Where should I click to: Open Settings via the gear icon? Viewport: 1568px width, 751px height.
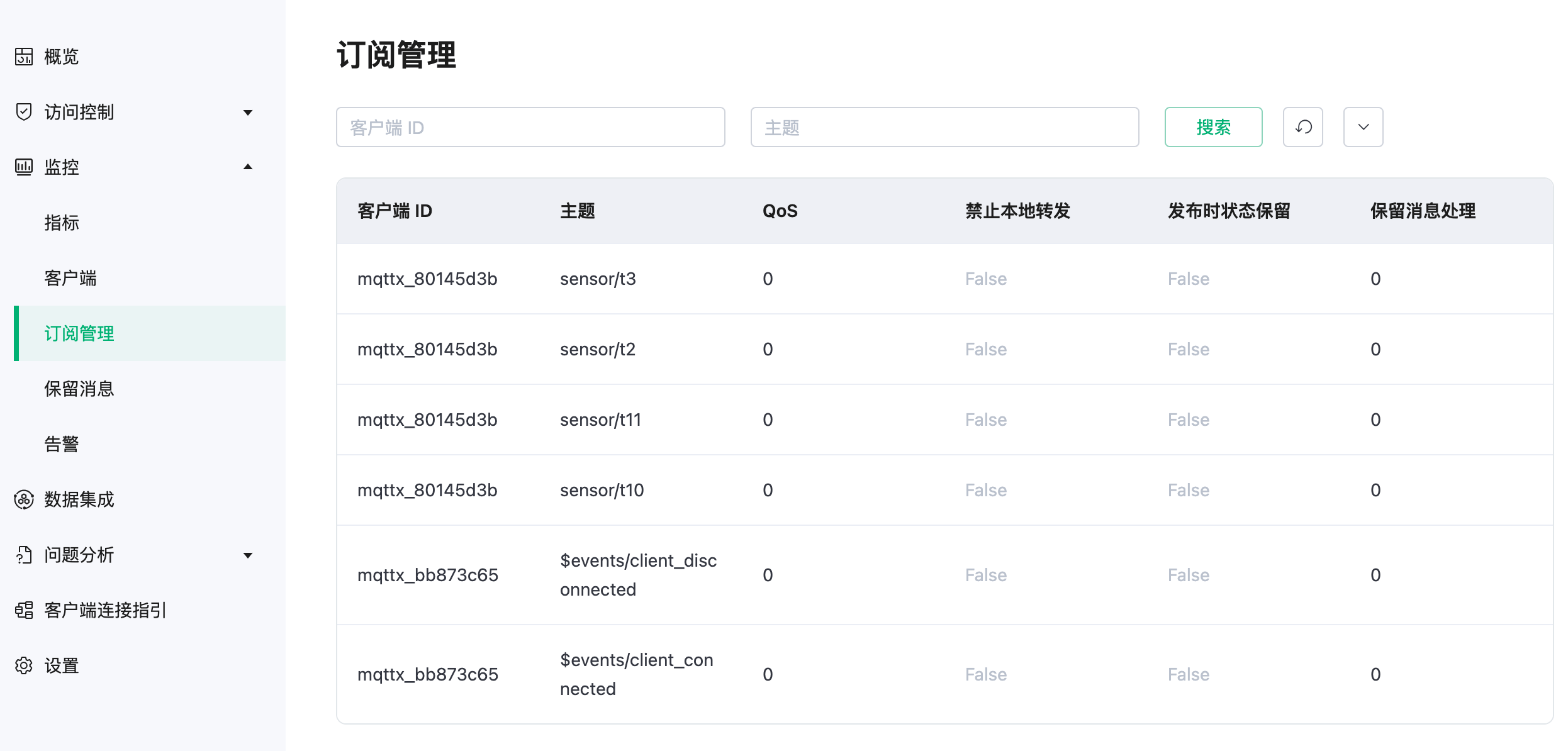click(24, 665)
